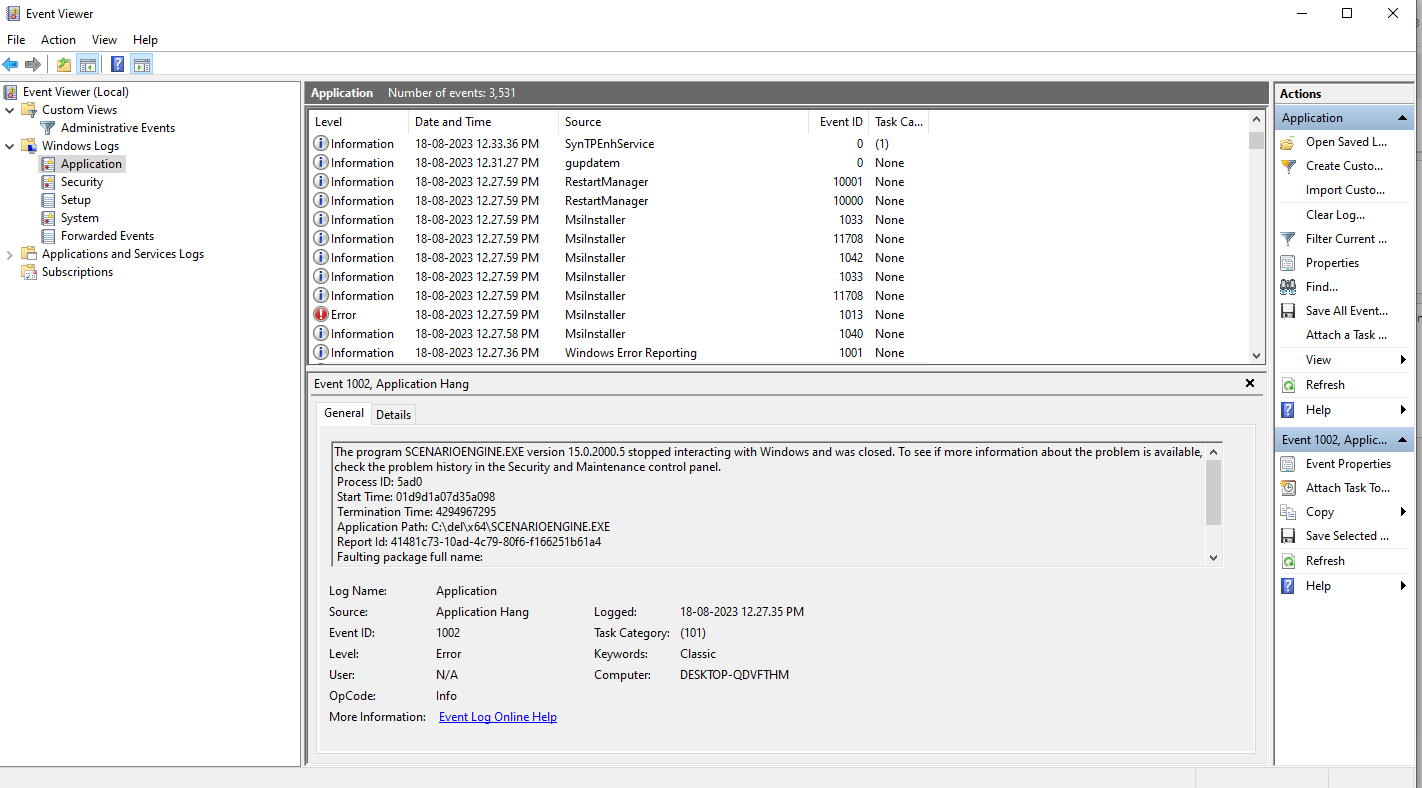Click the event list vertical scrollbar down arrow

[x=1257, y=355]
